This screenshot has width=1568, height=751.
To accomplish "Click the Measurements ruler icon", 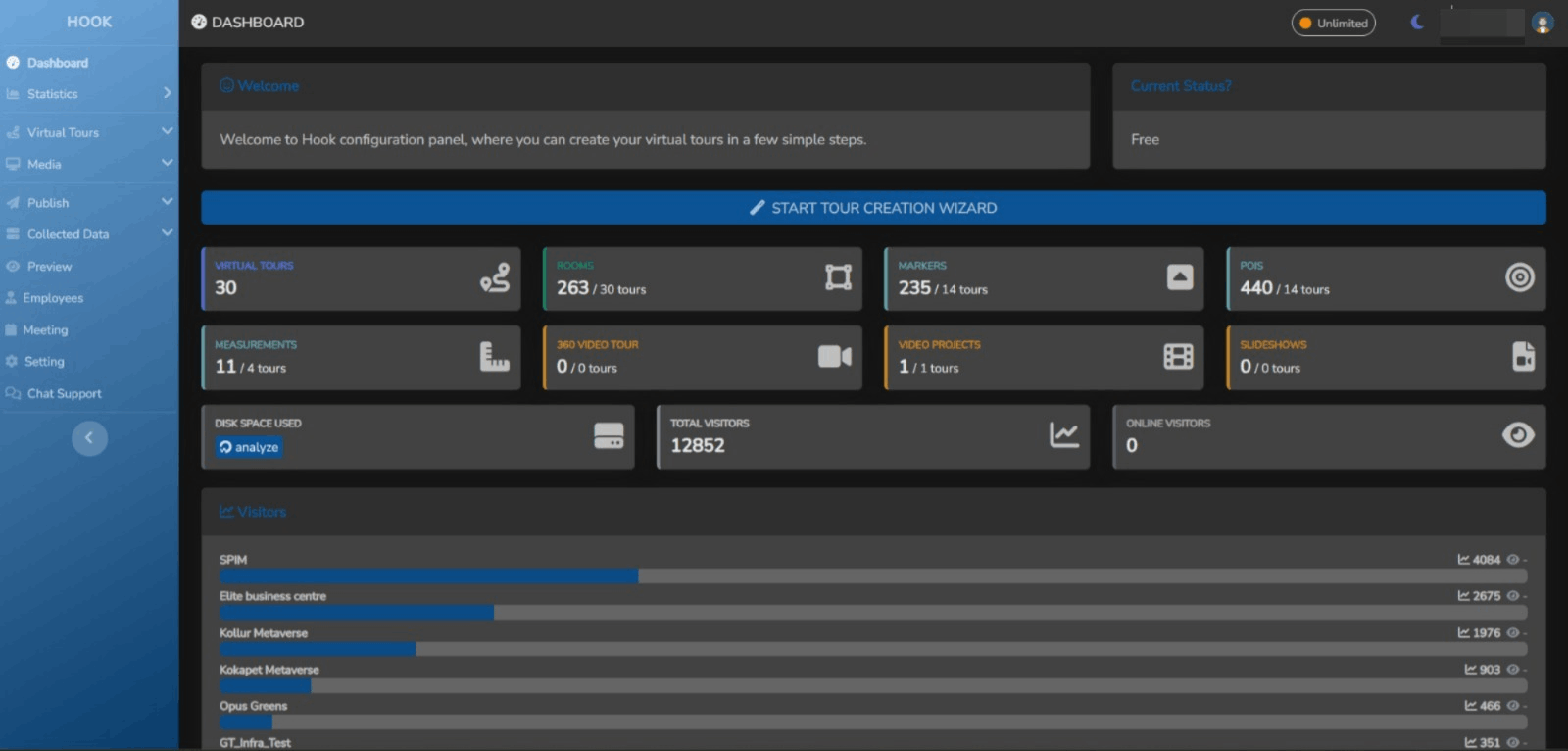I will pyautogui.click(x=494, y=357).
